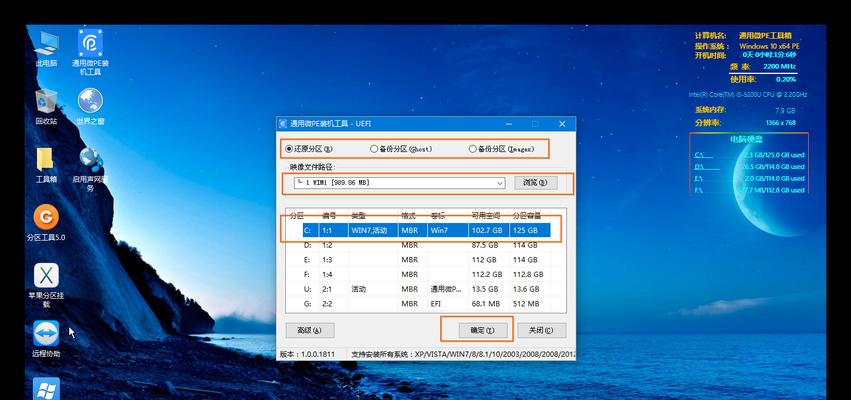This screenshot has height=400, width=851.
Task: Click the installer dialog's title bar icon
Action: pyautogui.click(x=283, y=124)
